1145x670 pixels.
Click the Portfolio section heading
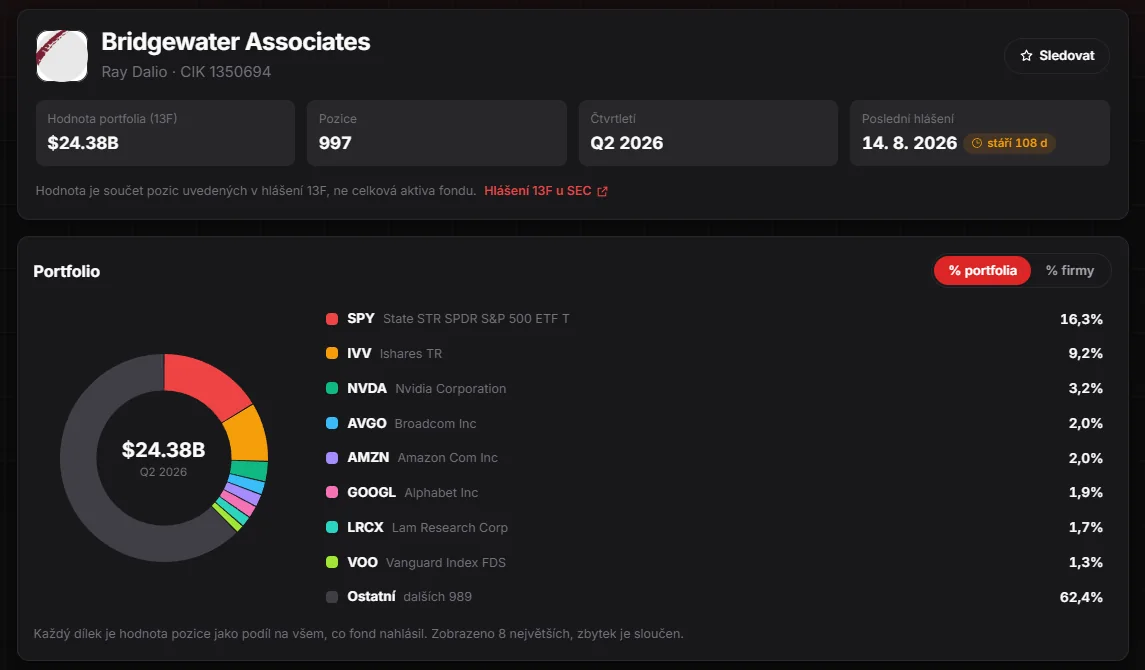(x=66, y=272)
